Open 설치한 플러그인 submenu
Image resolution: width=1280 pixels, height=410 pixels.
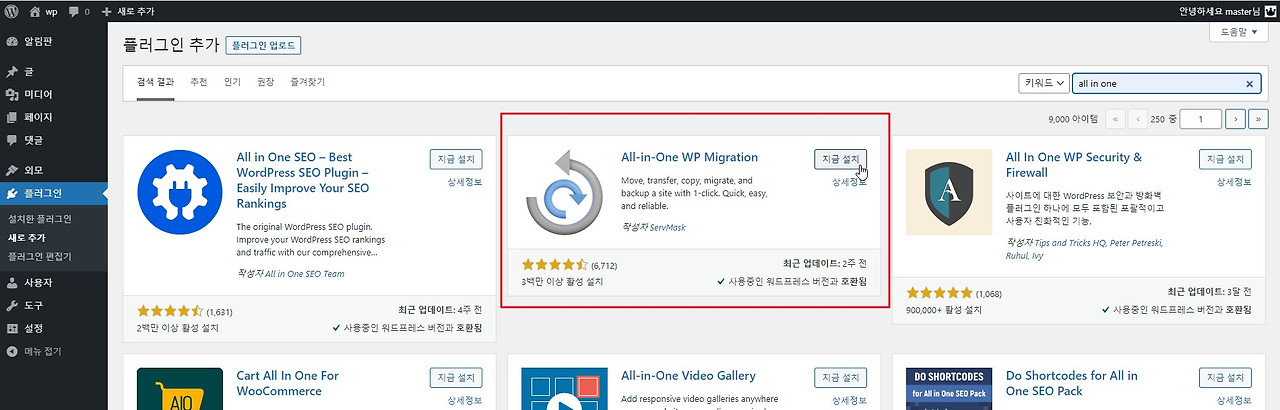[x=40, y=219]
